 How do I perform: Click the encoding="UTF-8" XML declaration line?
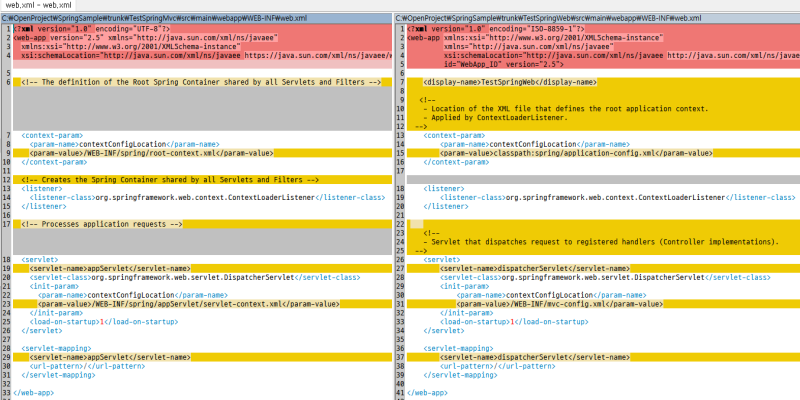click(202, 29)
